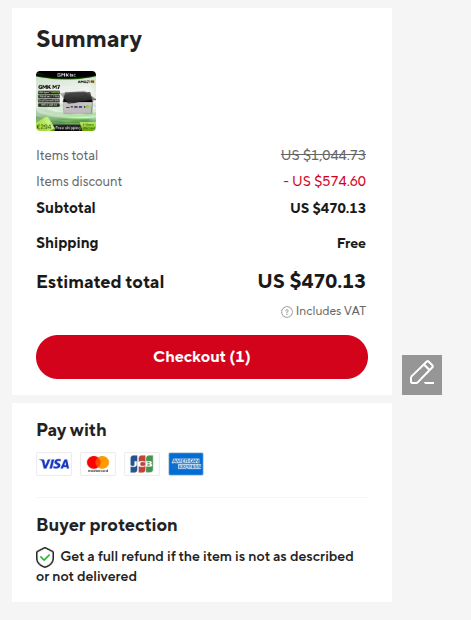Viewport: 471px width, 620px height.
Task: Click the red Checkout (1) button
Action: coord(202,357)
